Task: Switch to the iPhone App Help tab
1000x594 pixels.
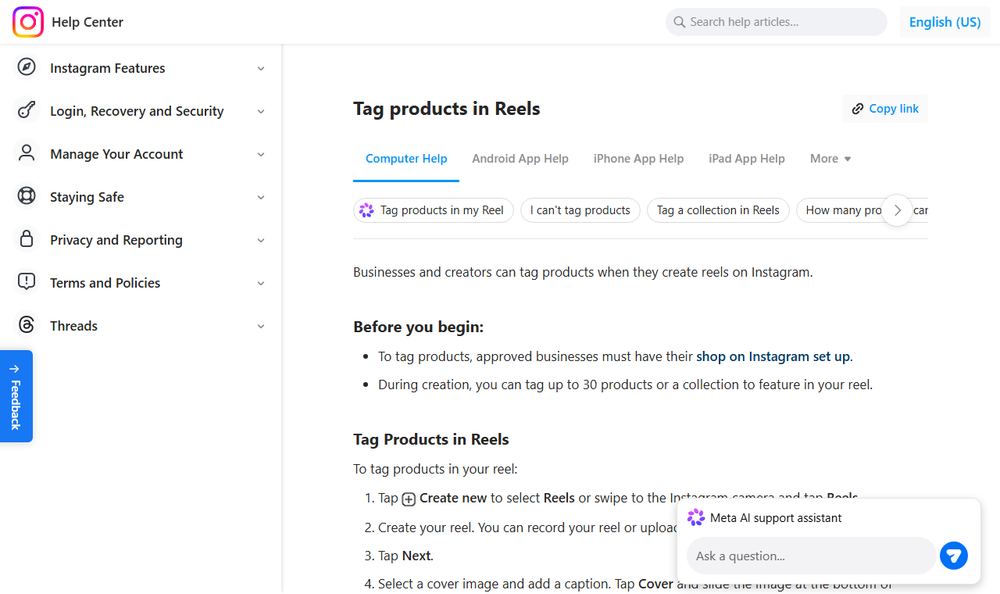Action: 638,159
